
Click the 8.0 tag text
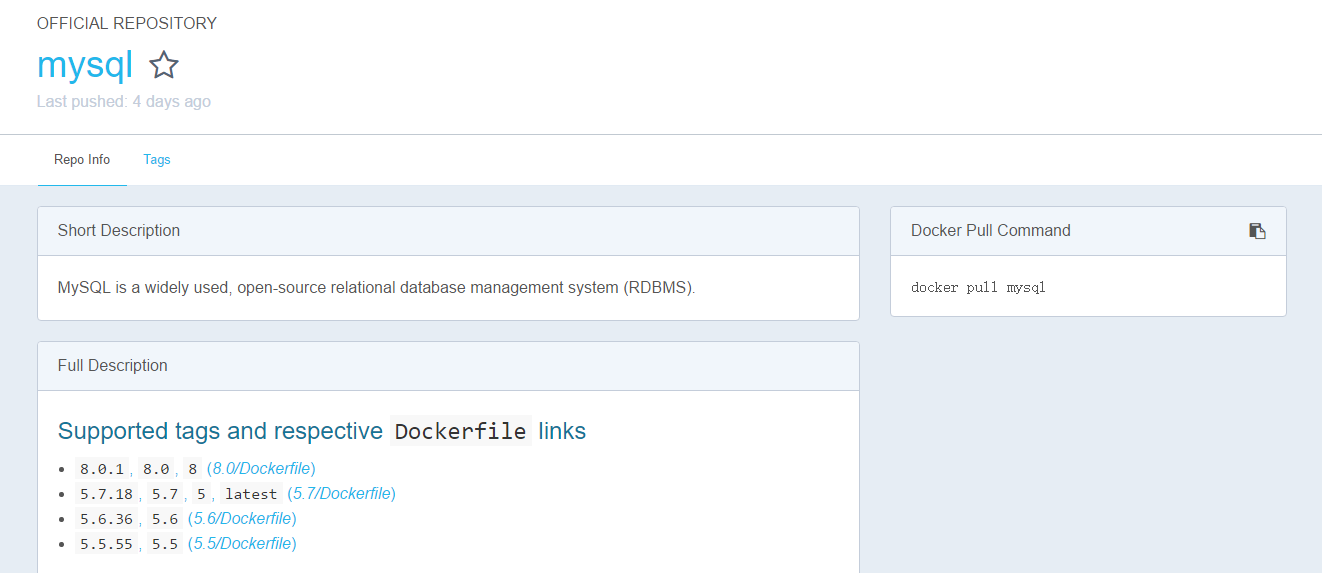(155, 469)
